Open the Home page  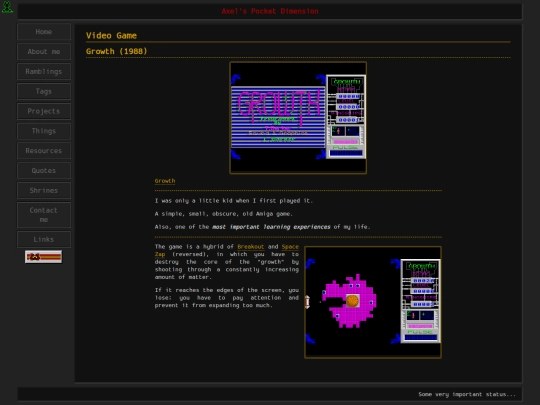44,32
